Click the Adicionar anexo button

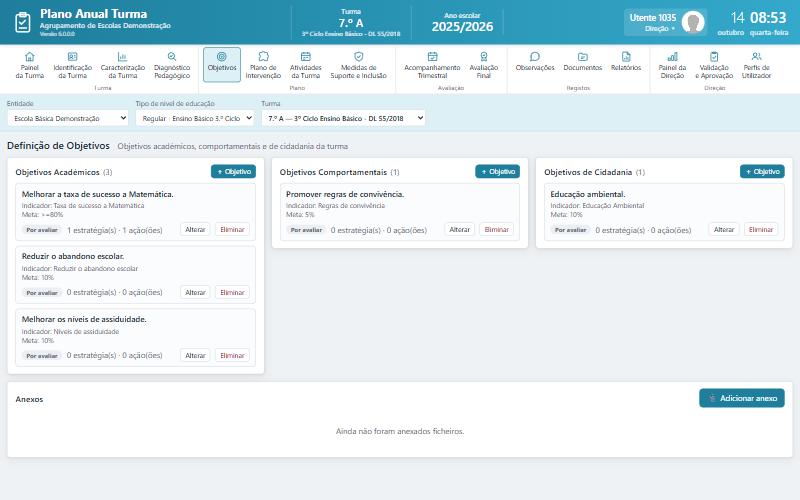742,398
